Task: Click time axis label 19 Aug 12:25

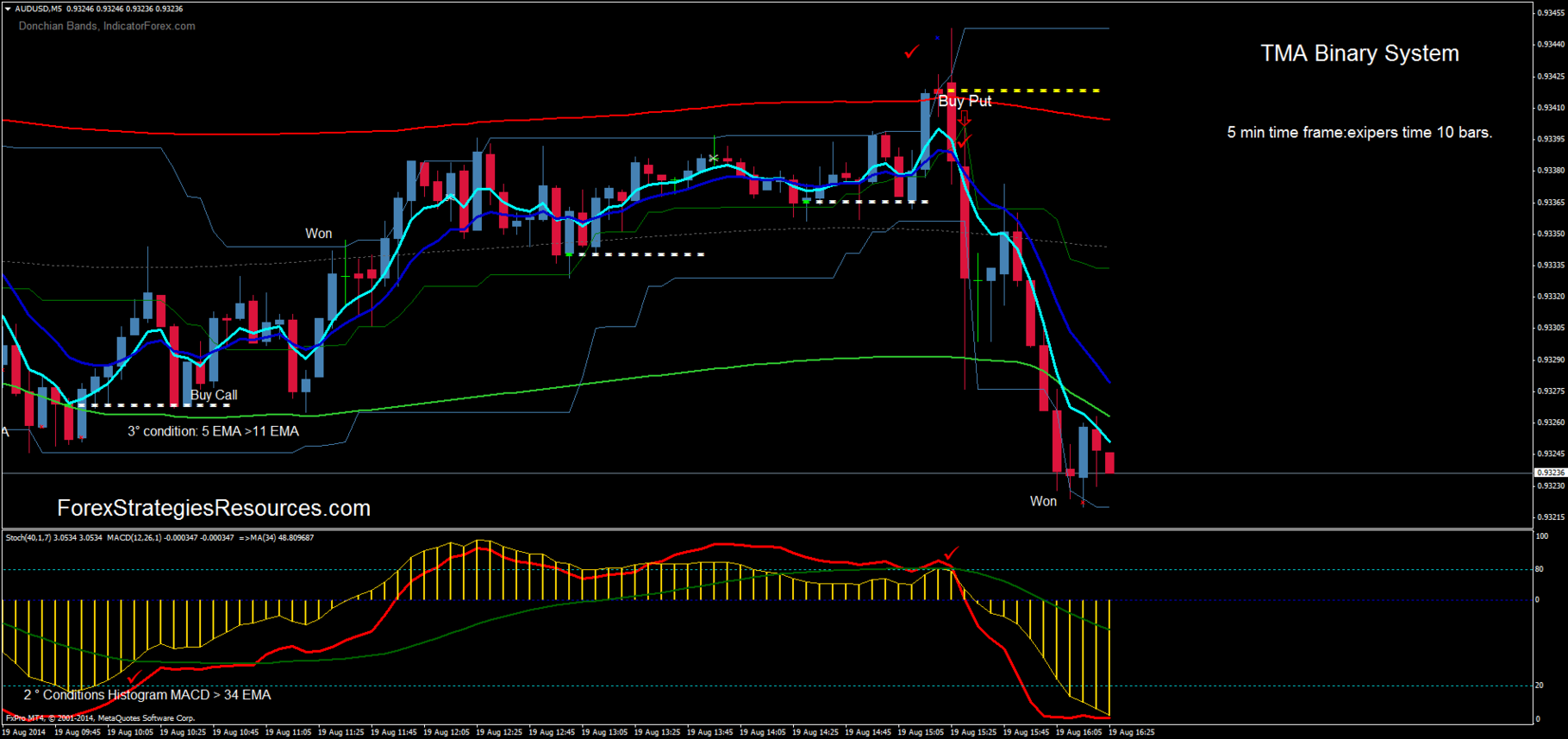Action: pyautogui.click(x=499, y=732)
